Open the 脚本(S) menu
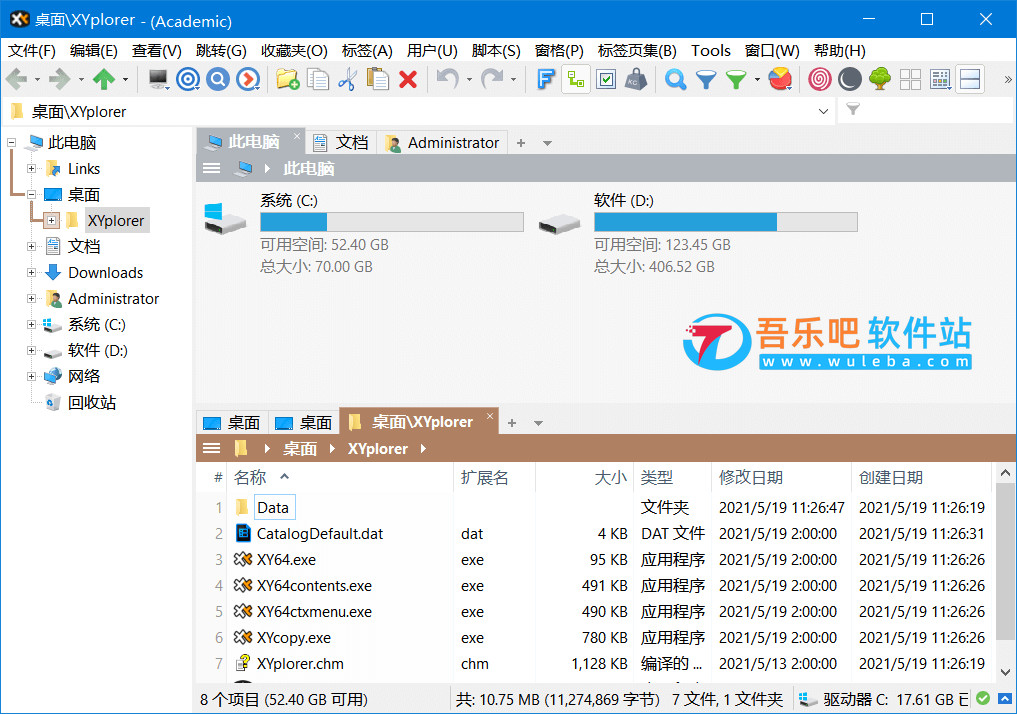Screen dimensions: 1017x714 pos(496,51)
